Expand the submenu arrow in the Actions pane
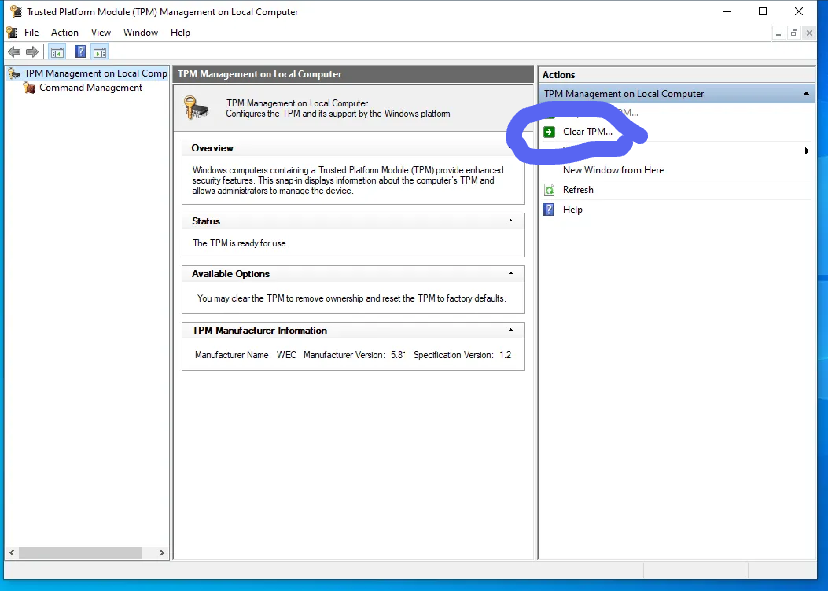828x591 pixels. pyautogui.click(x=806, y=151)
